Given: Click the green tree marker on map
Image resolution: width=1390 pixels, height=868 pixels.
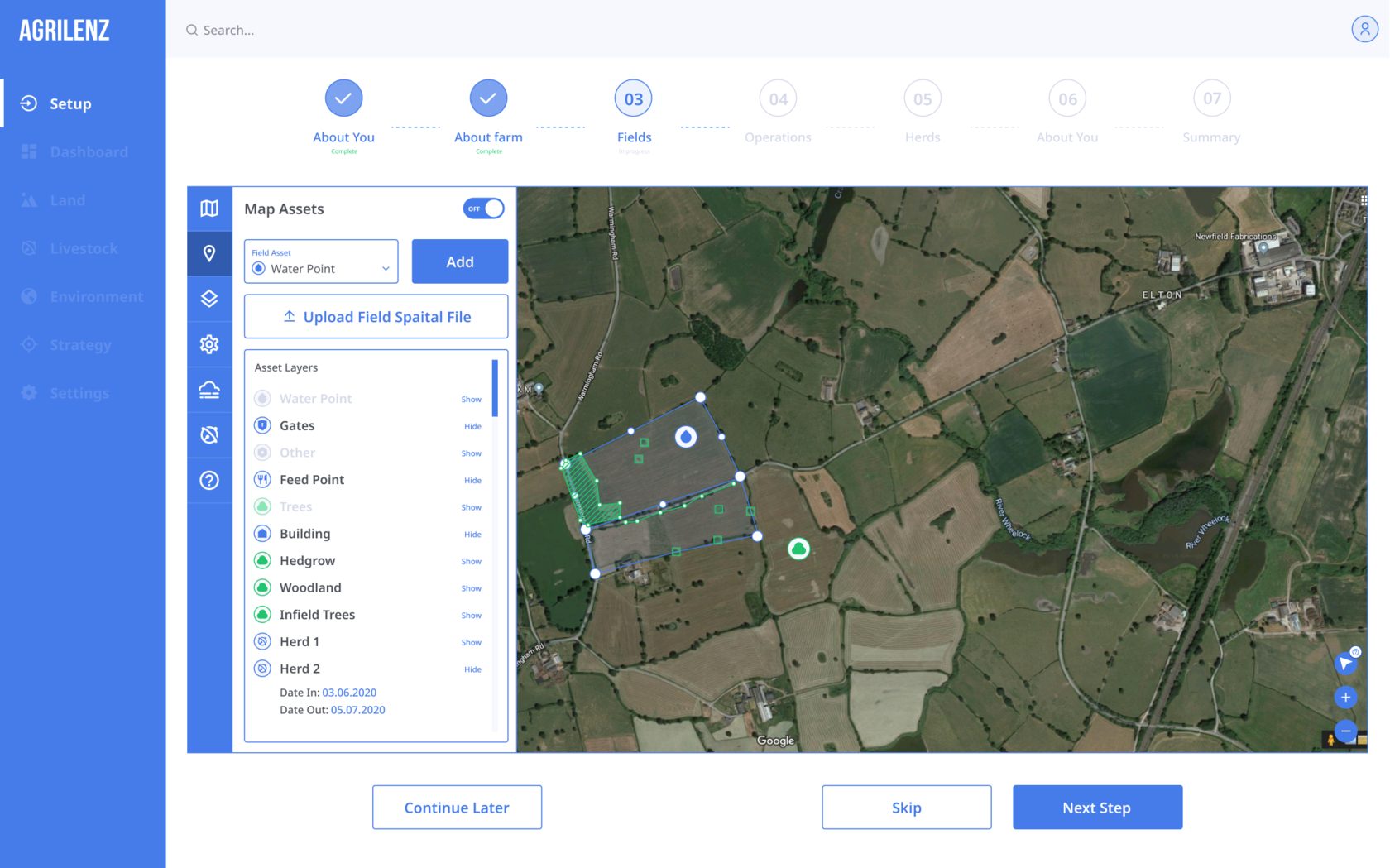Looking at the screenshot, I should pos(798,549).
